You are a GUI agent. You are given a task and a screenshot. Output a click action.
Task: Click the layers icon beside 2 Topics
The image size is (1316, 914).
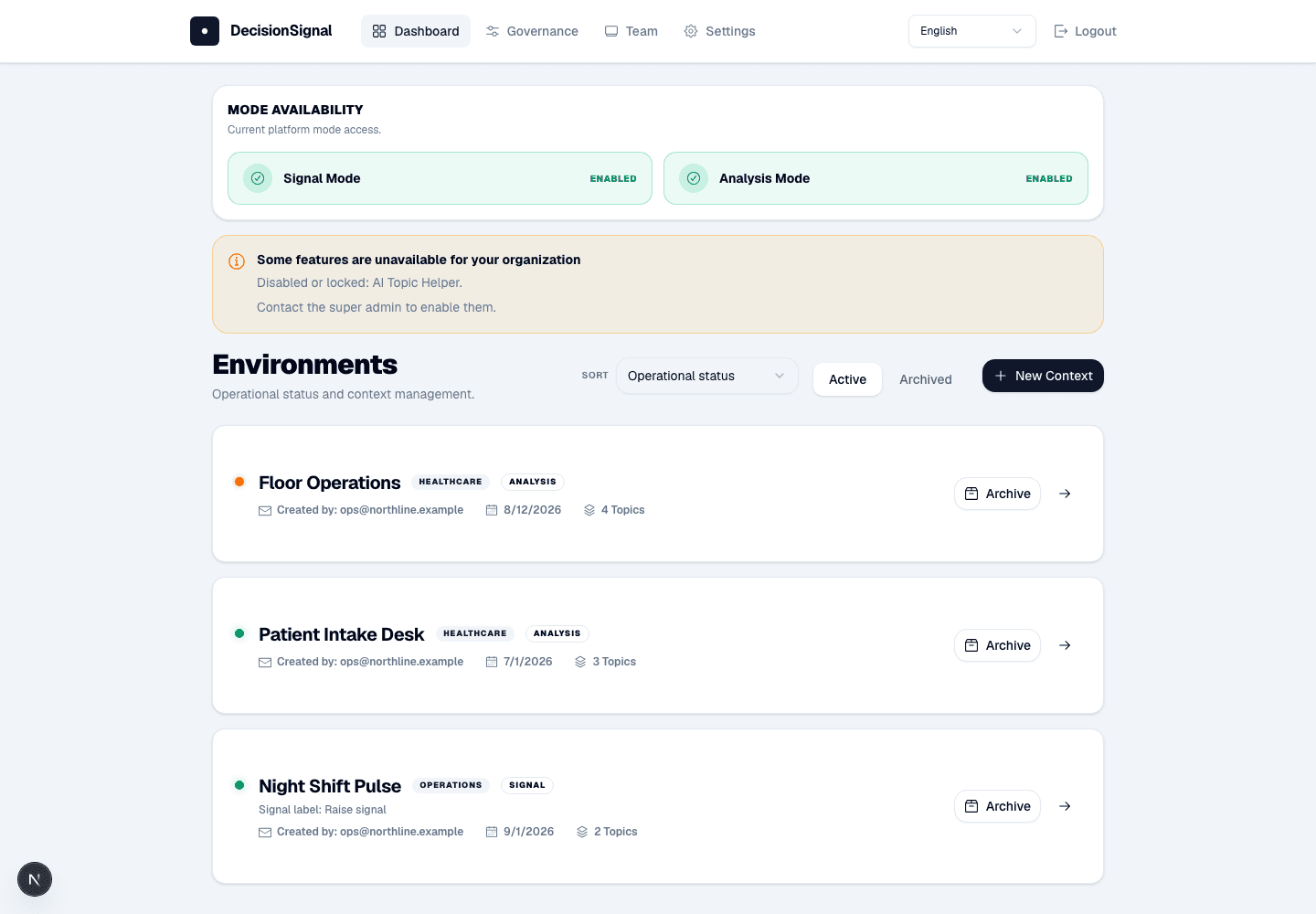(x=582, y=832)
